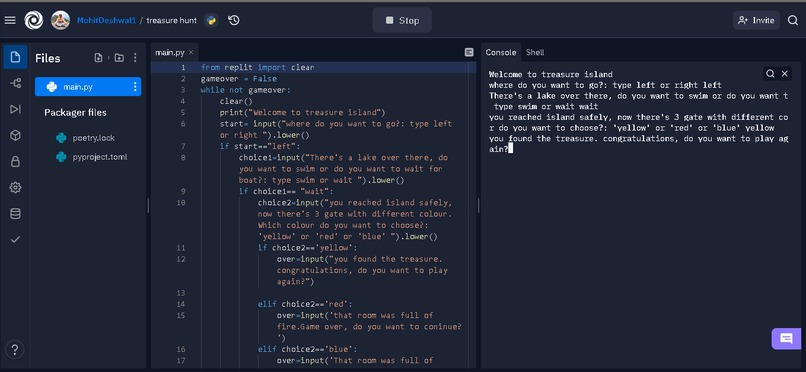This screenshot has width=806, height=372.
Task: Click the Files panel title
Action: point(48,59)
